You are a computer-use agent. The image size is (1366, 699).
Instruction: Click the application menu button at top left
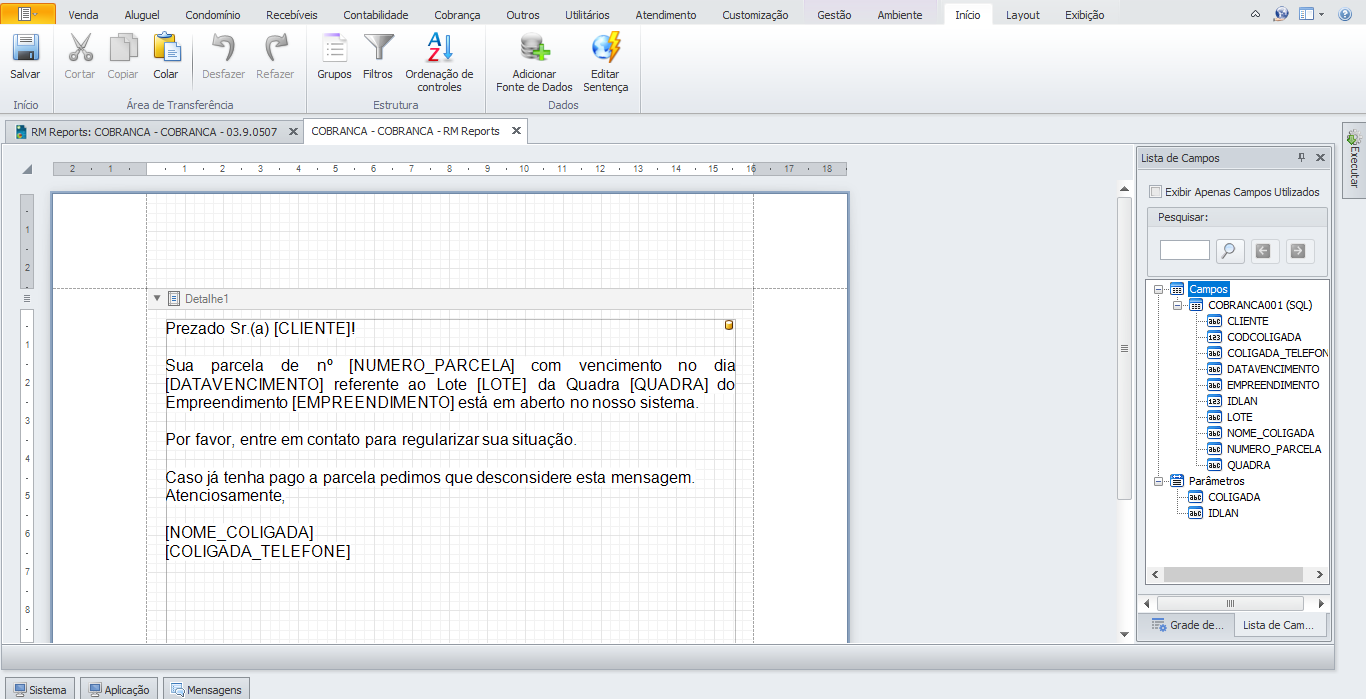[30, 14]
